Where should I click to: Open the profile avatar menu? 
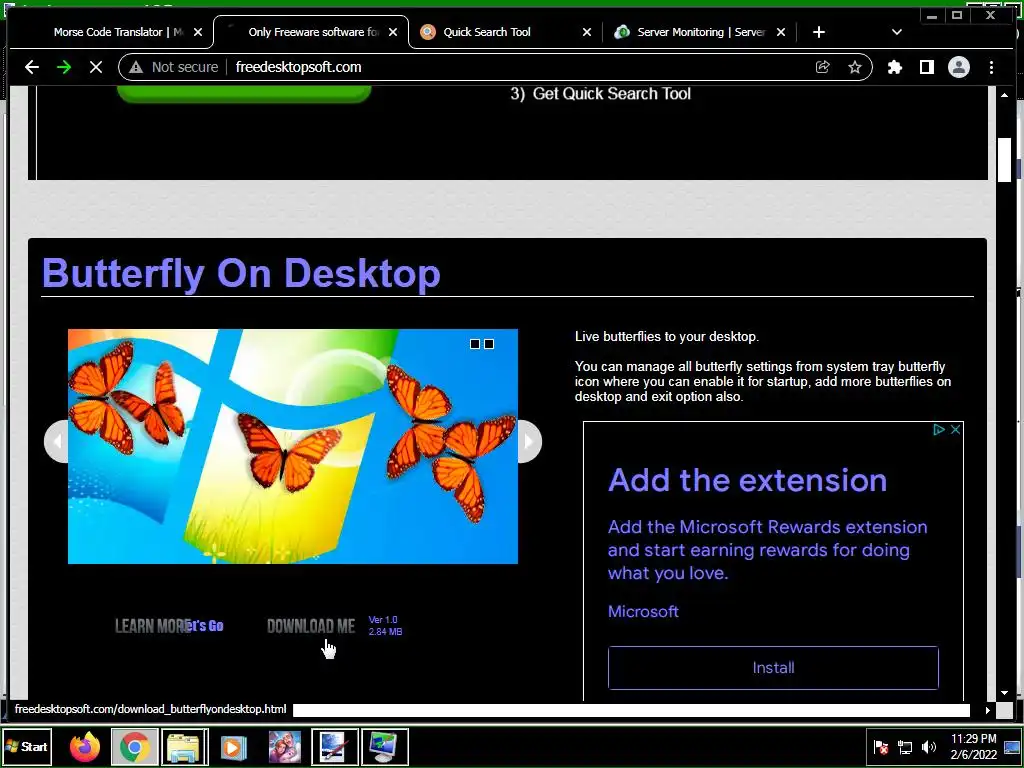tap(959, 67)
